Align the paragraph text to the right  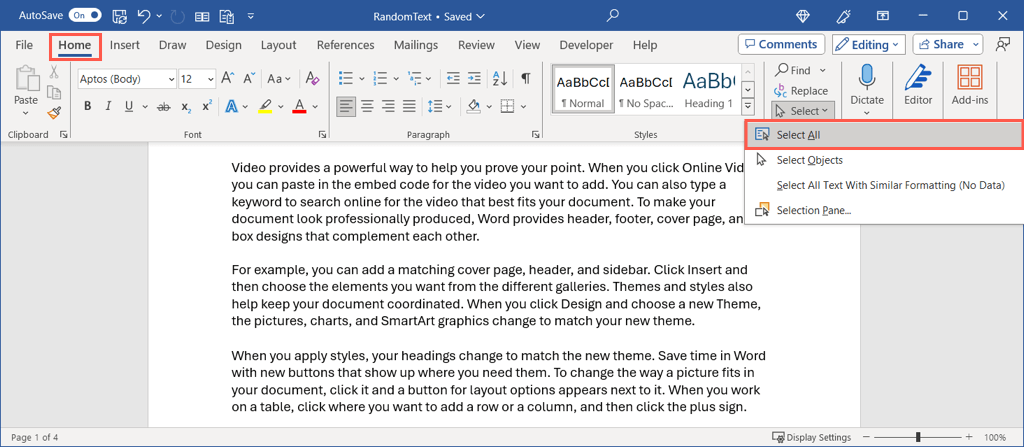(x=389, y=106)
